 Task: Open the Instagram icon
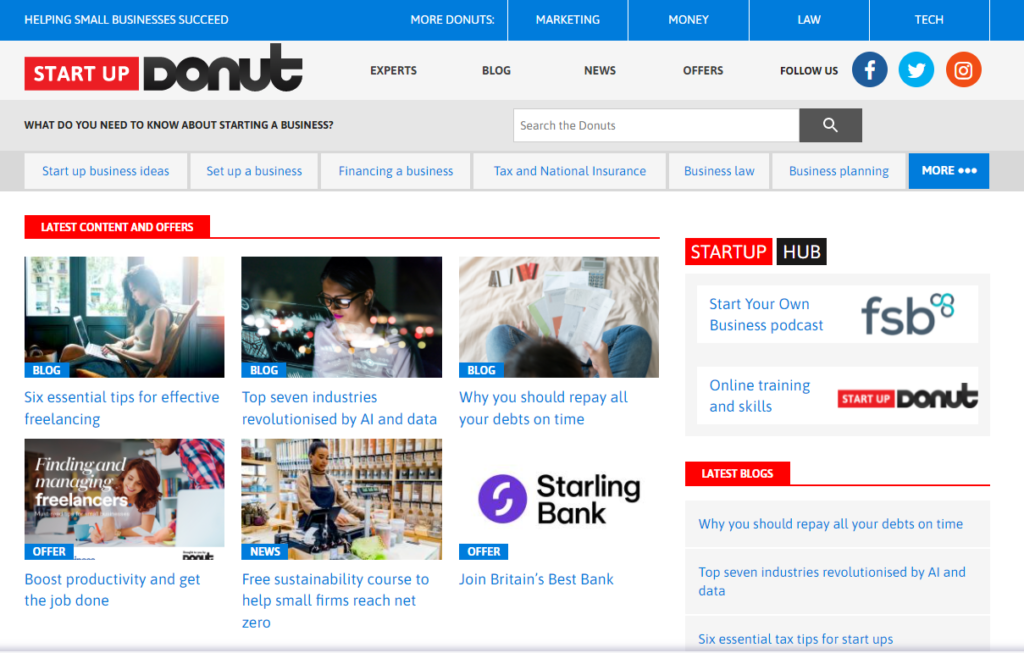tap(963, 69)
